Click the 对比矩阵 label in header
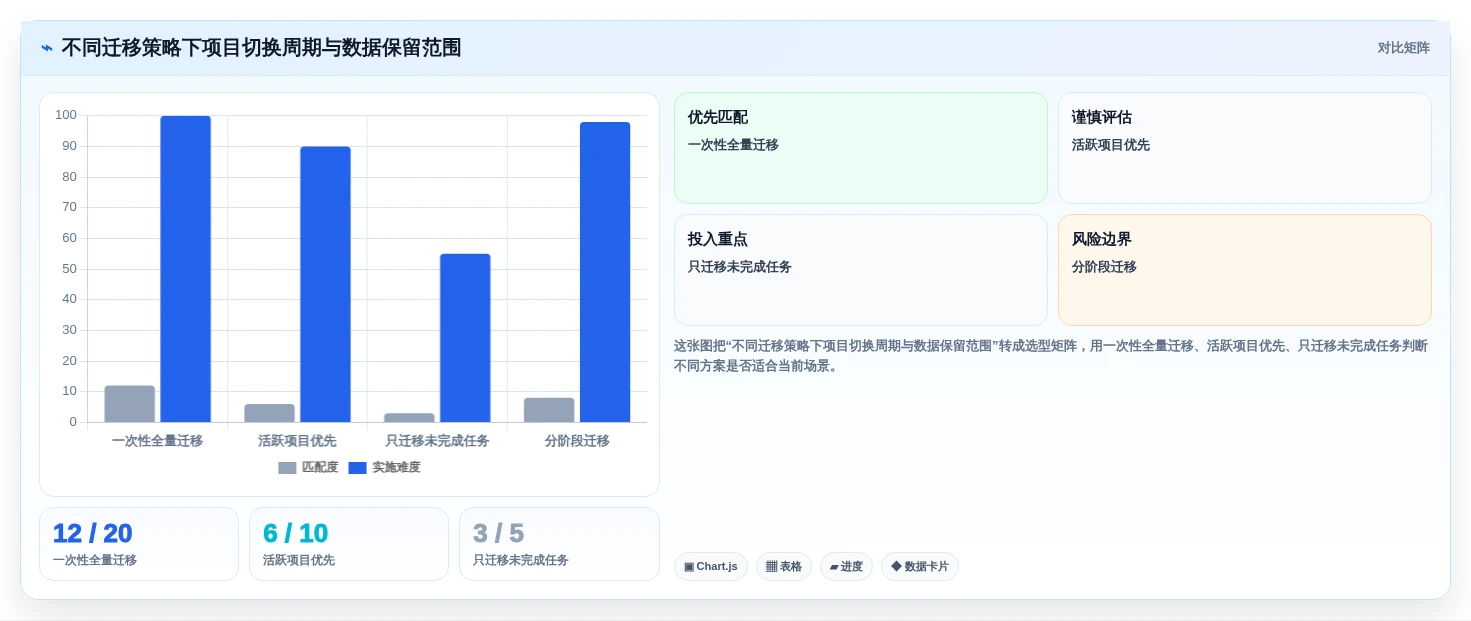This screenshot has height=621, width=1471. coord(1404,48)
